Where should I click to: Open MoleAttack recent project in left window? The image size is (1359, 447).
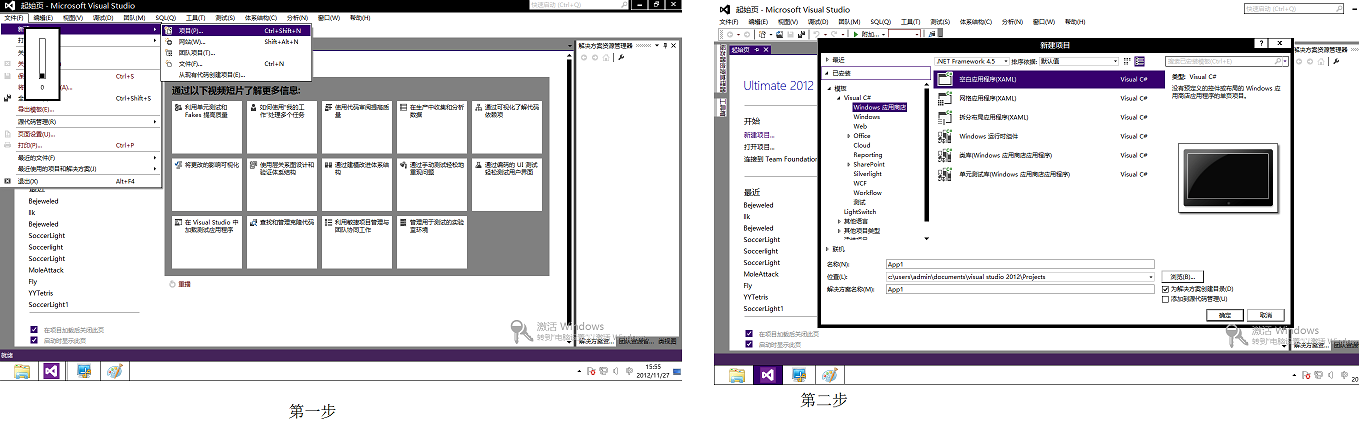(x=46, y=270)
